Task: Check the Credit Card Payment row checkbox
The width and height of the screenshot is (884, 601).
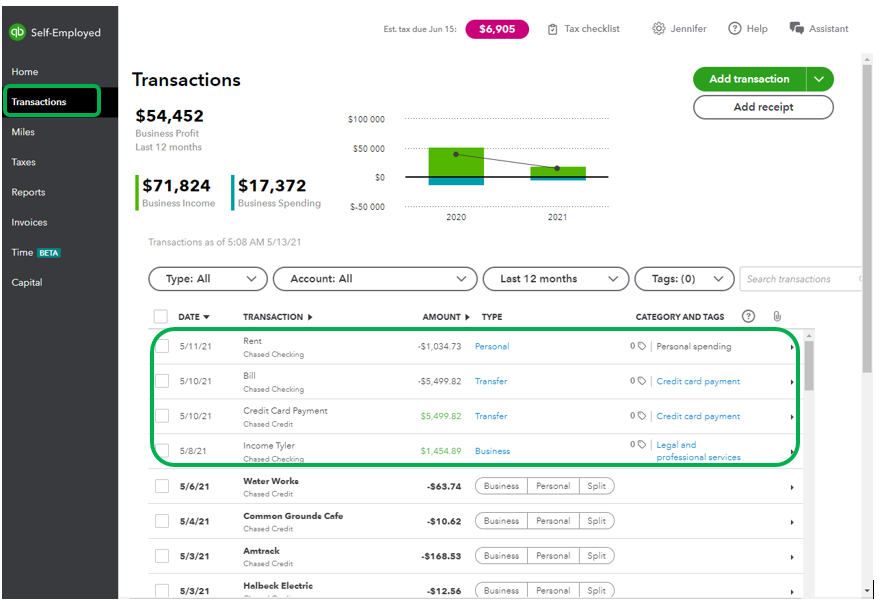Action: (x=162, y=416)
